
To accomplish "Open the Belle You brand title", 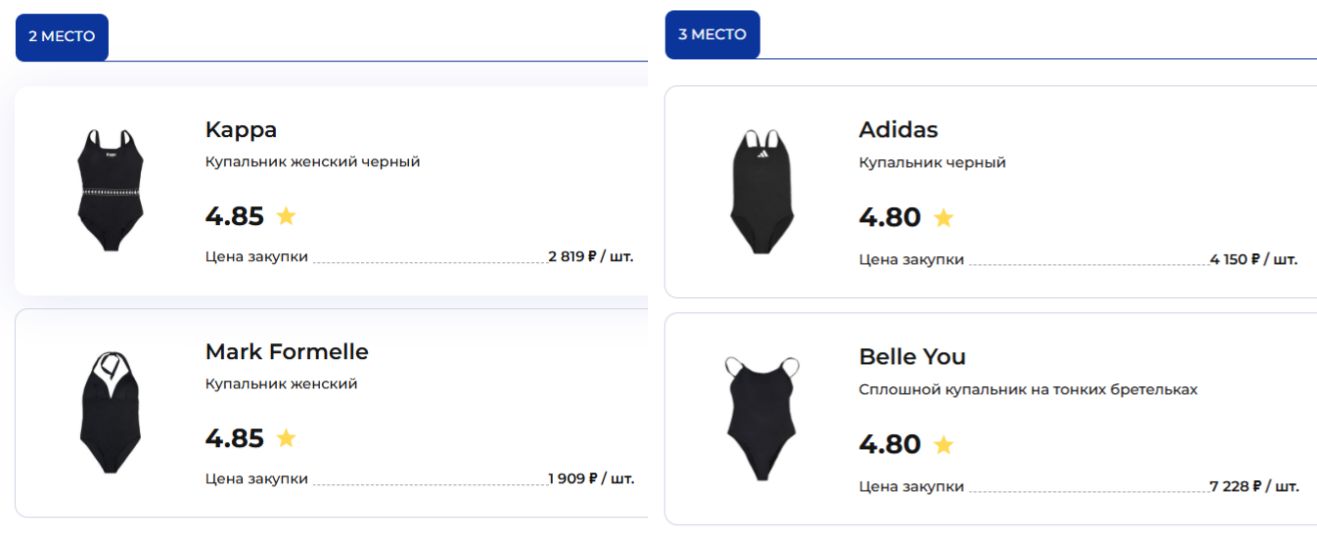I will (912, 357).
